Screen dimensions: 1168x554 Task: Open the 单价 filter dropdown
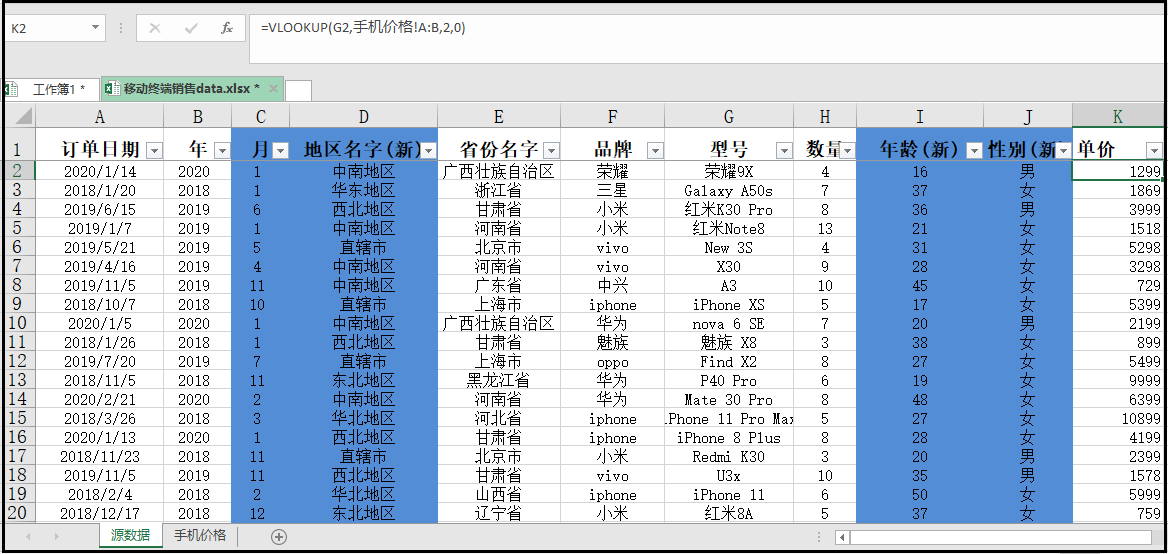[x=1154, y=150]
